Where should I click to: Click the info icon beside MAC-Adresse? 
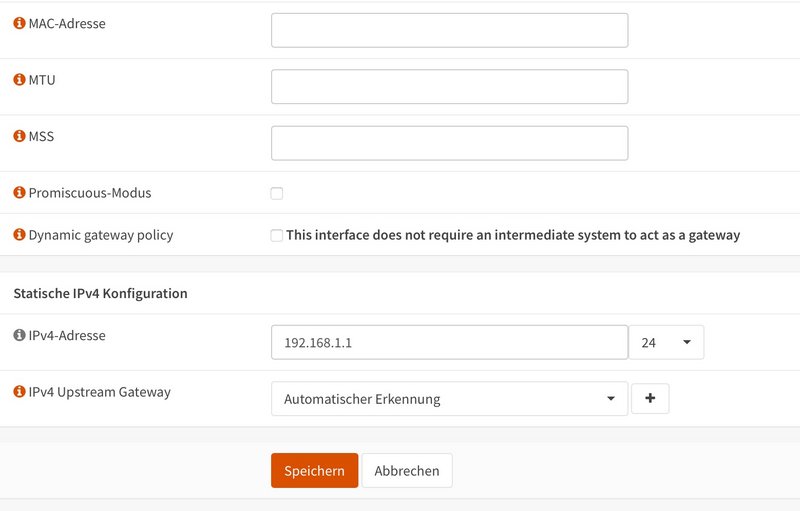click(19, 23)
